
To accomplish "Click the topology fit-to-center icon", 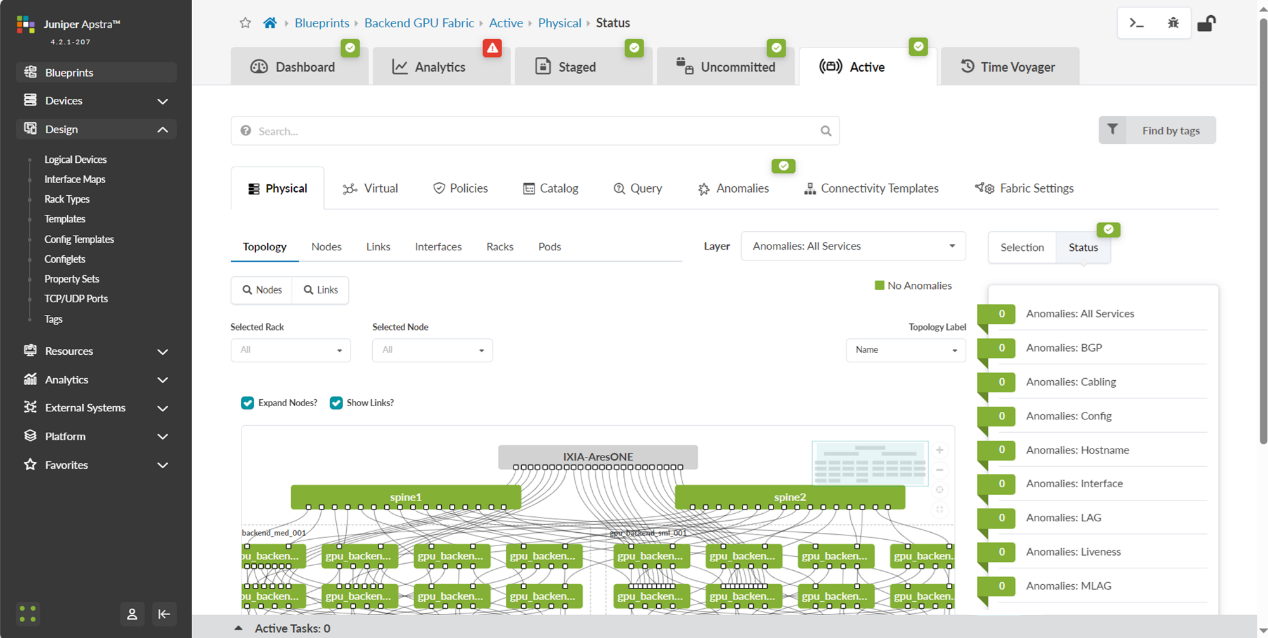I will pos(939,490).
